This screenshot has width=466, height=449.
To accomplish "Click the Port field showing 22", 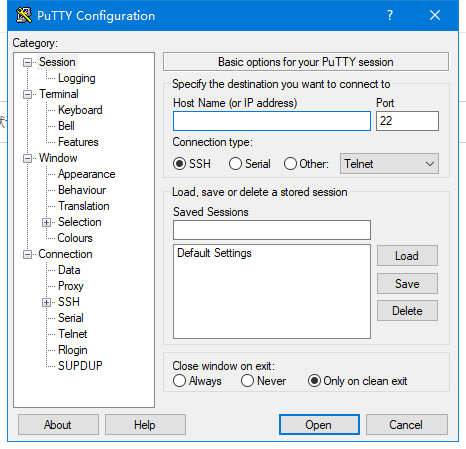I will (x=407, y=121).
